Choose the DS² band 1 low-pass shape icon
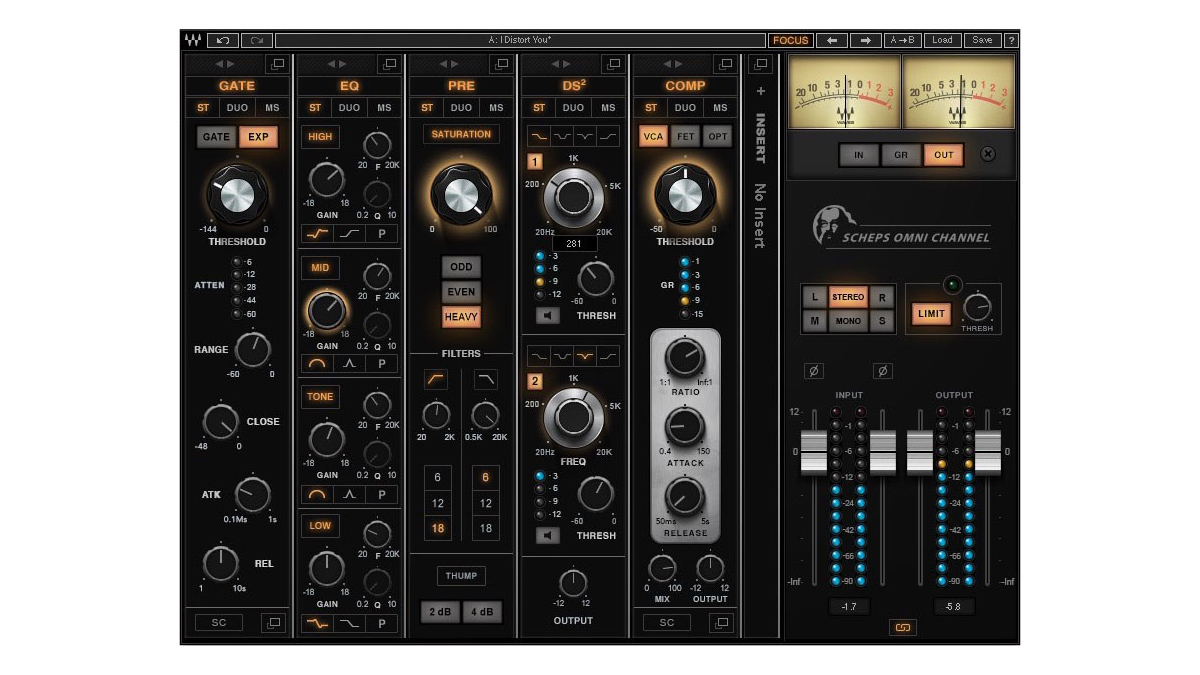The width and height of the screenshot is (1200, 675). [x=538, y=135]
